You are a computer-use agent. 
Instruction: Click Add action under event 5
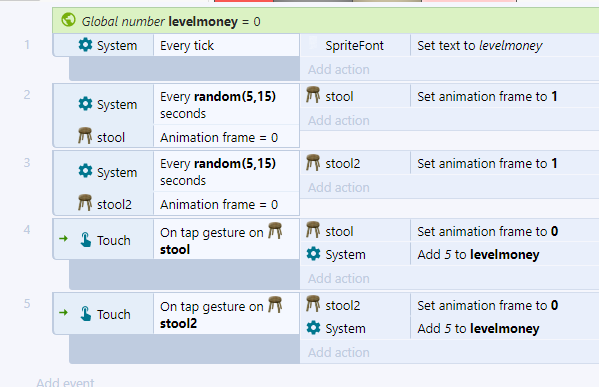click(x=339, y=352)
